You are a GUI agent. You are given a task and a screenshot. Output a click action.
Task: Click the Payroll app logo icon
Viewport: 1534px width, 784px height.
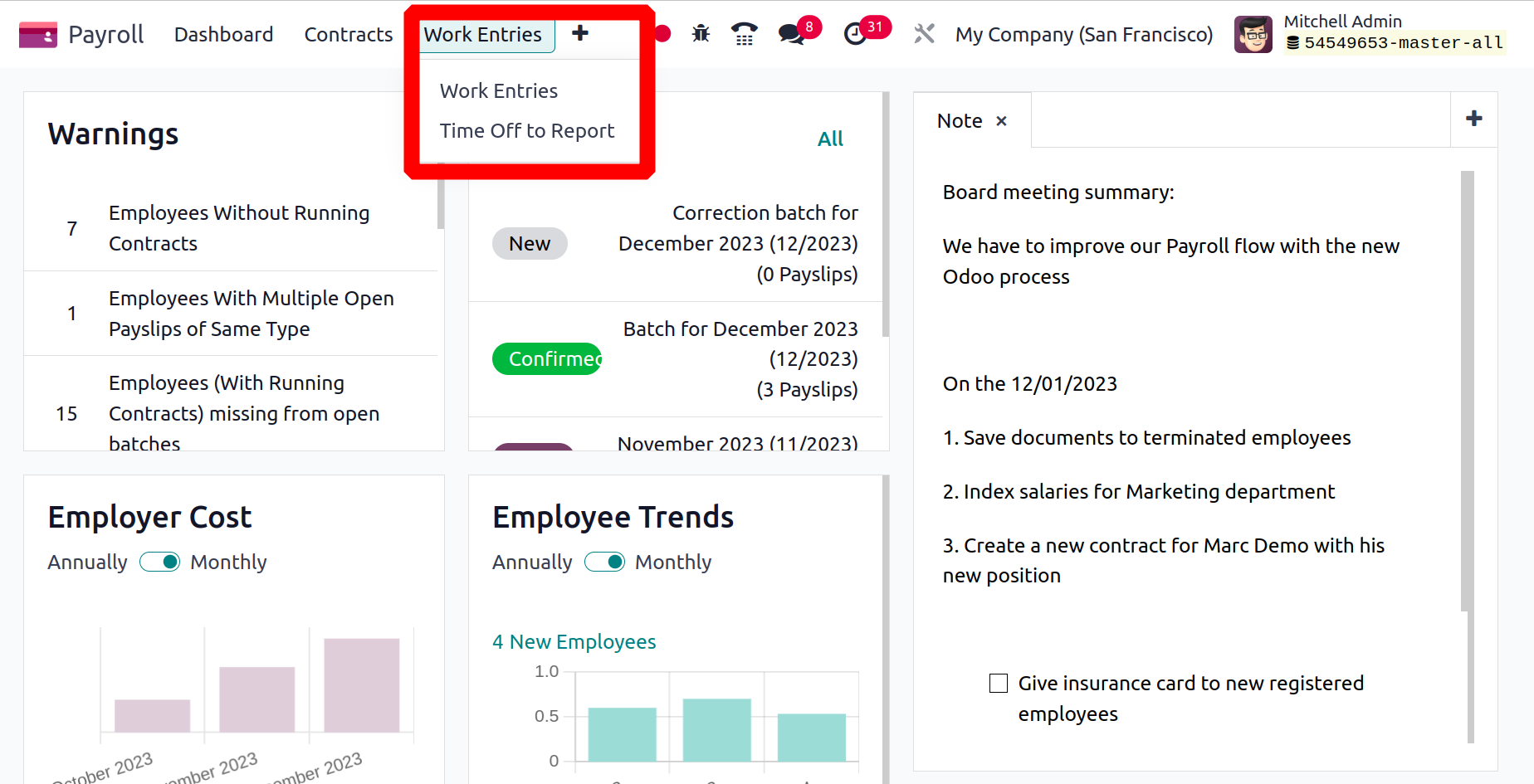click(x=38, y=35)
